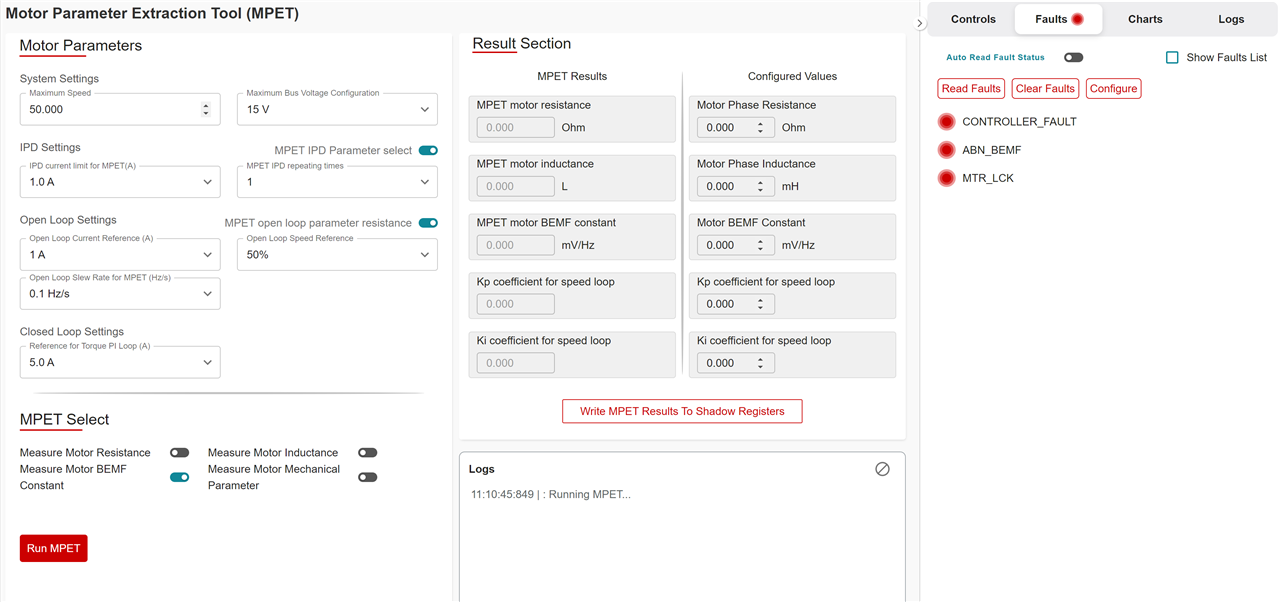Click the Maximum Speed spinner arrows

tap(206, 110)
